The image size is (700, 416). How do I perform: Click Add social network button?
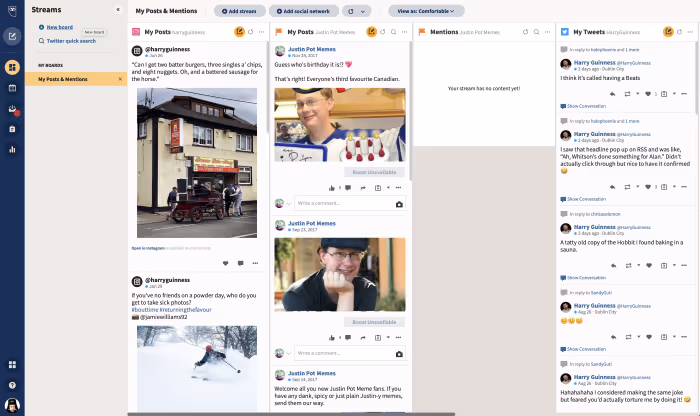pyautogui.click(x=304, y=11)
